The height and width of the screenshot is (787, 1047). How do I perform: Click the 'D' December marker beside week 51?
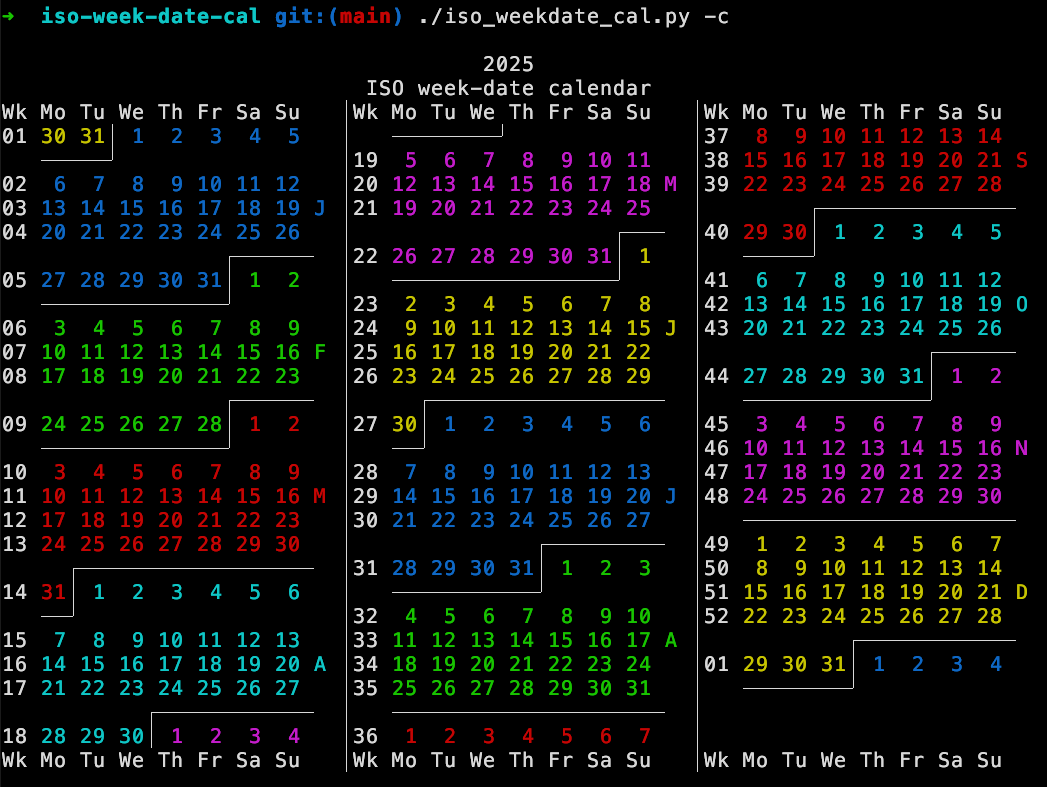[x=1023, y=592]
